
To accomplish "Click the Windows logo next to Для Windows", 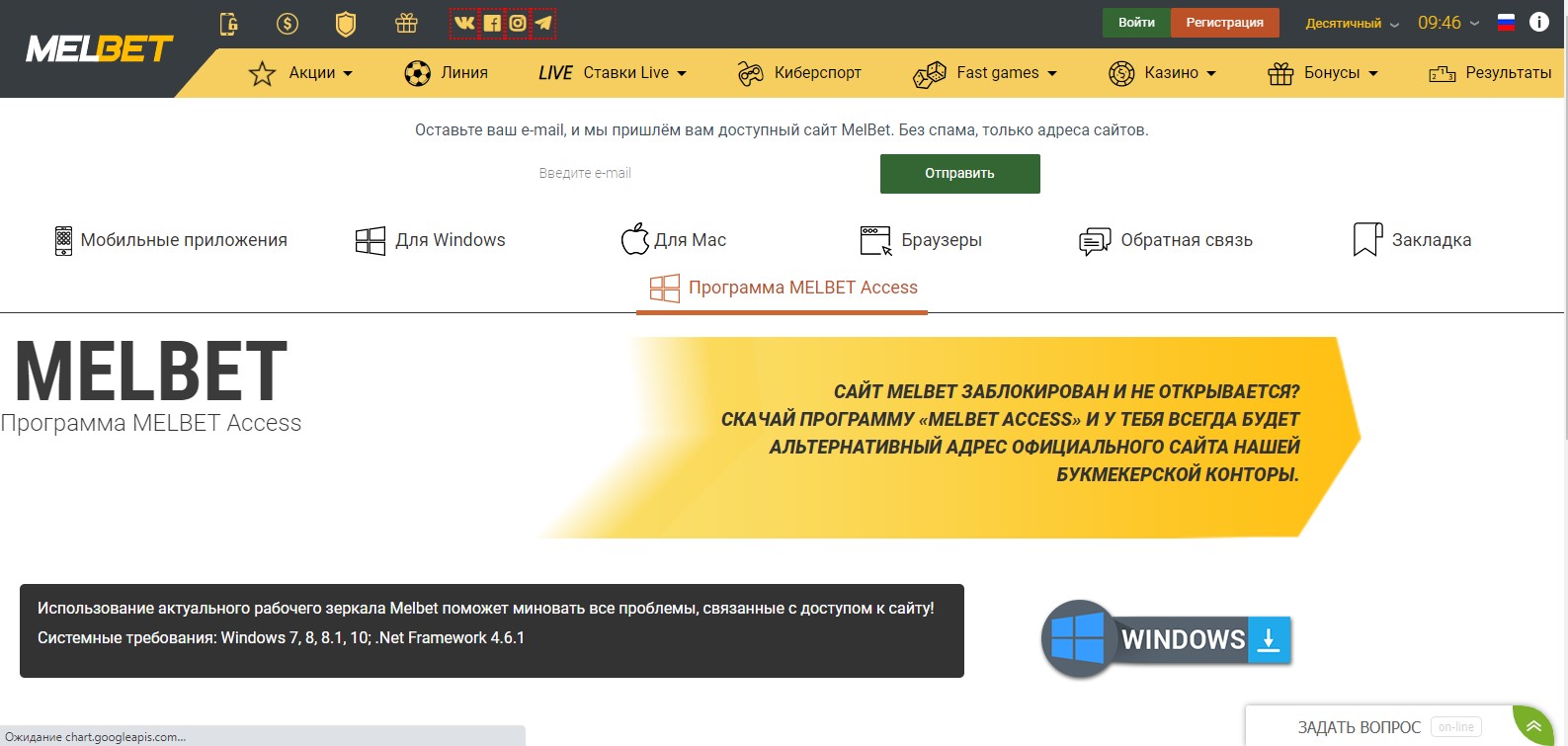I will click(371, 241).
